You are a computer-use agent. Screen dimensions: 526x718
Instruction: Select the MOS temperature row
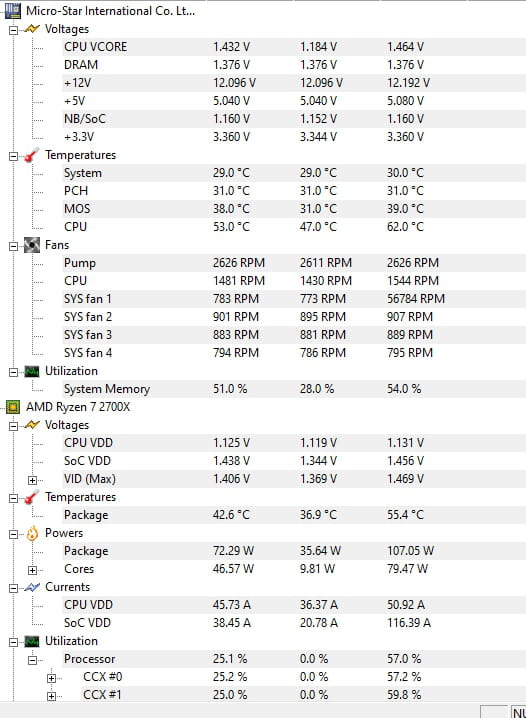coord(293,209)
